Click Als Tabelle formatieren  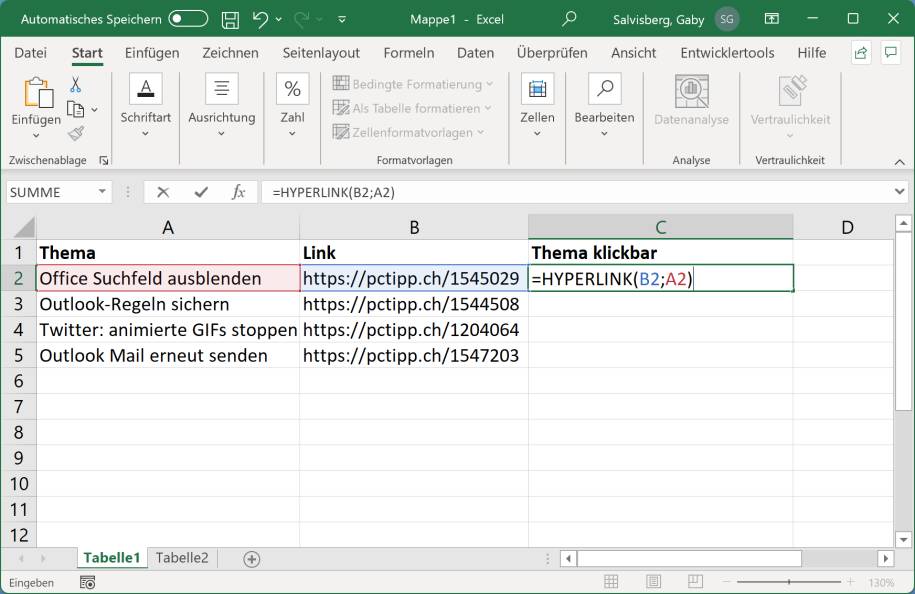(411, 109)
